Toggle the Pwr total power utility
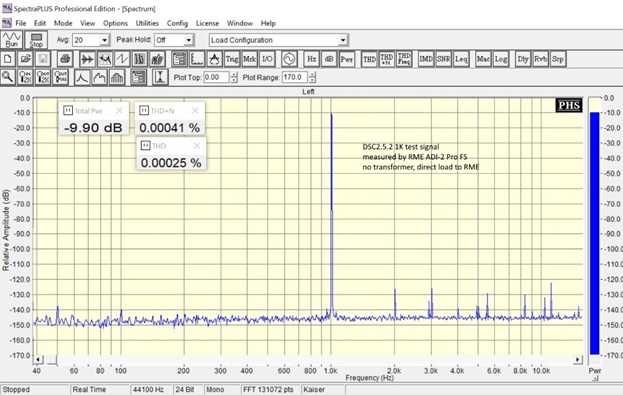This screenshot has width=623, height=395. 346,59
